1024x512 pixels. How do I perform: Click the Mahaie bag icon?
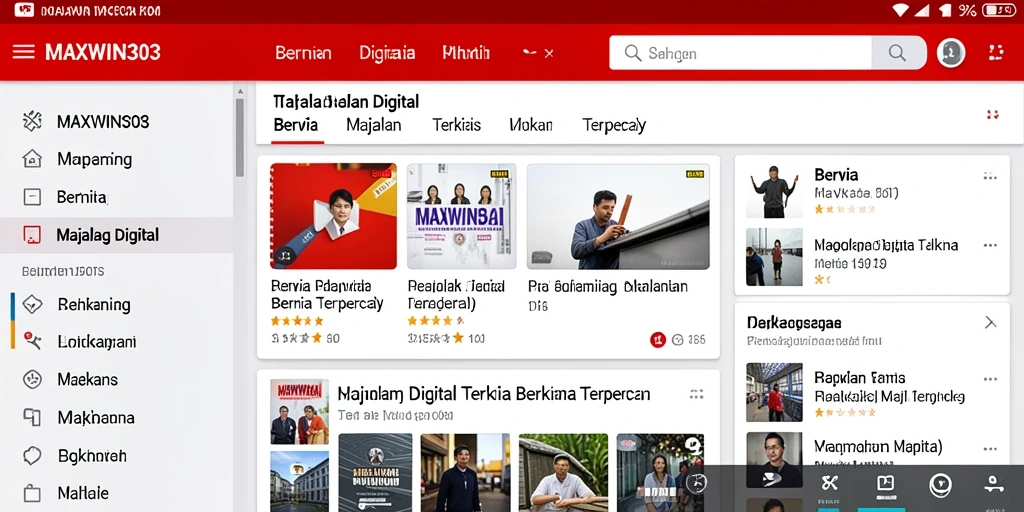point(32,494)
